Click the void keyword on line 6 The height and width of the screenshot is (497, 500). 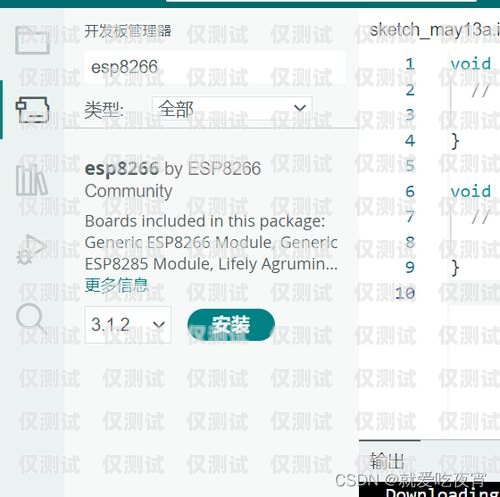[x=471, y=191]
